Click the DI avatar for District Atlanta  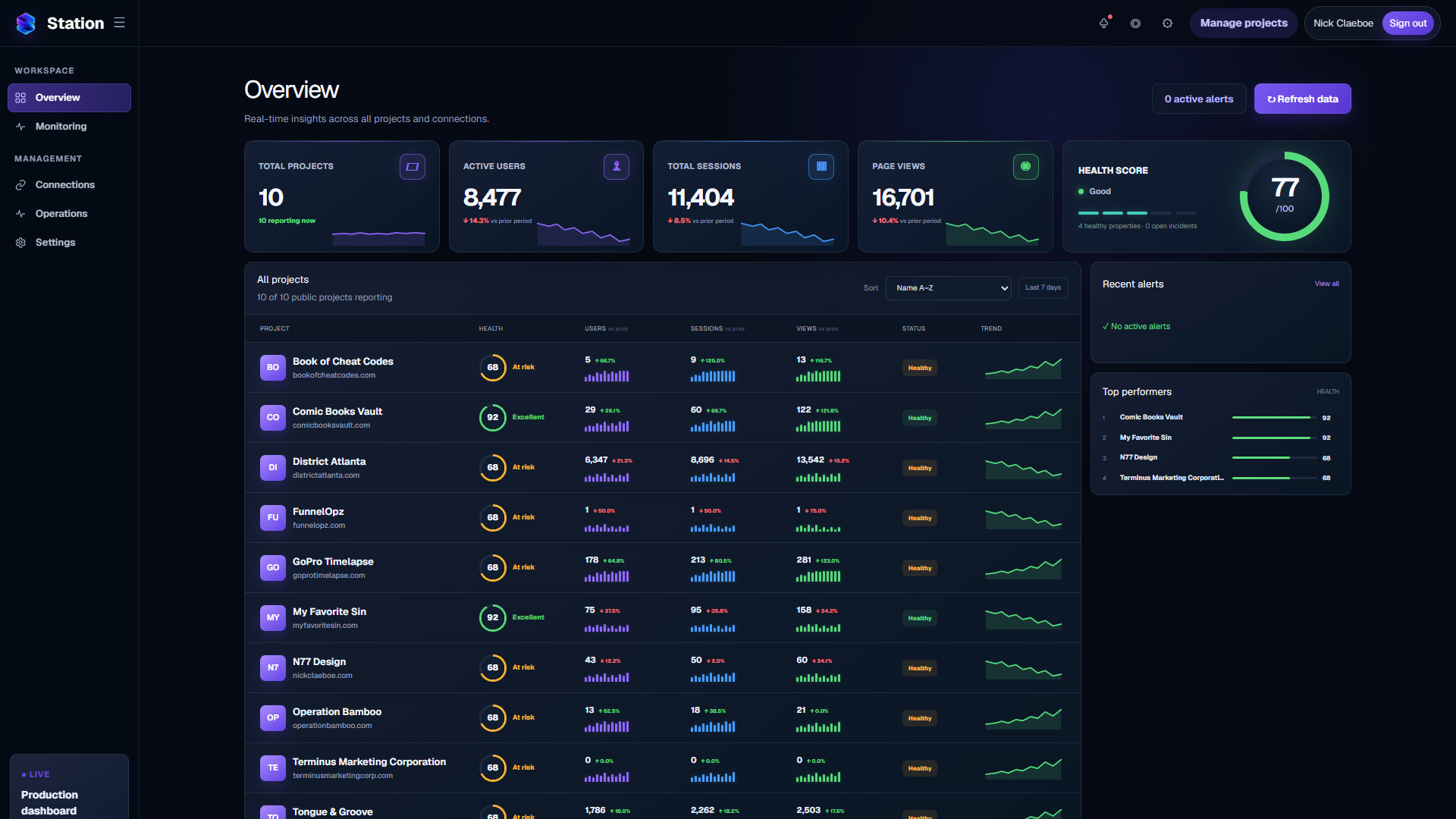273,468
